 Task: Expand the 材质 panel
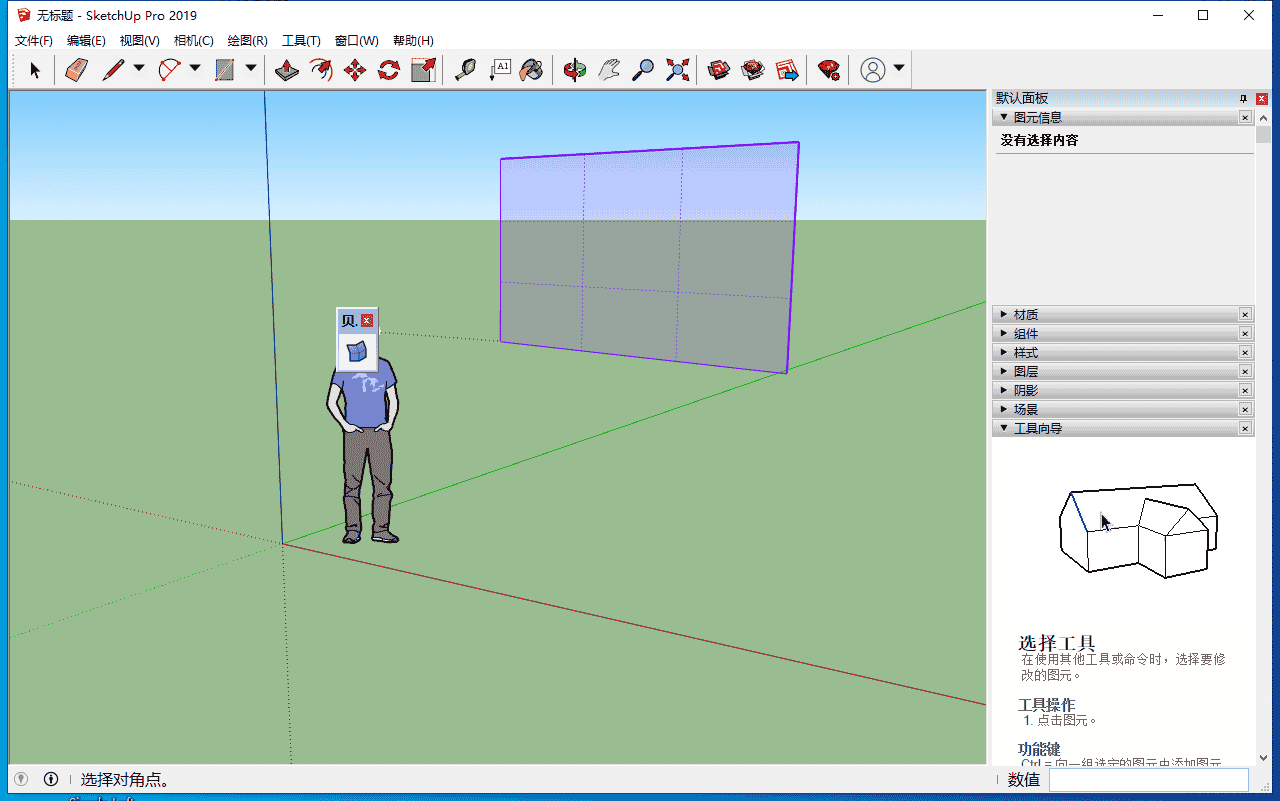click(1004, 314)
